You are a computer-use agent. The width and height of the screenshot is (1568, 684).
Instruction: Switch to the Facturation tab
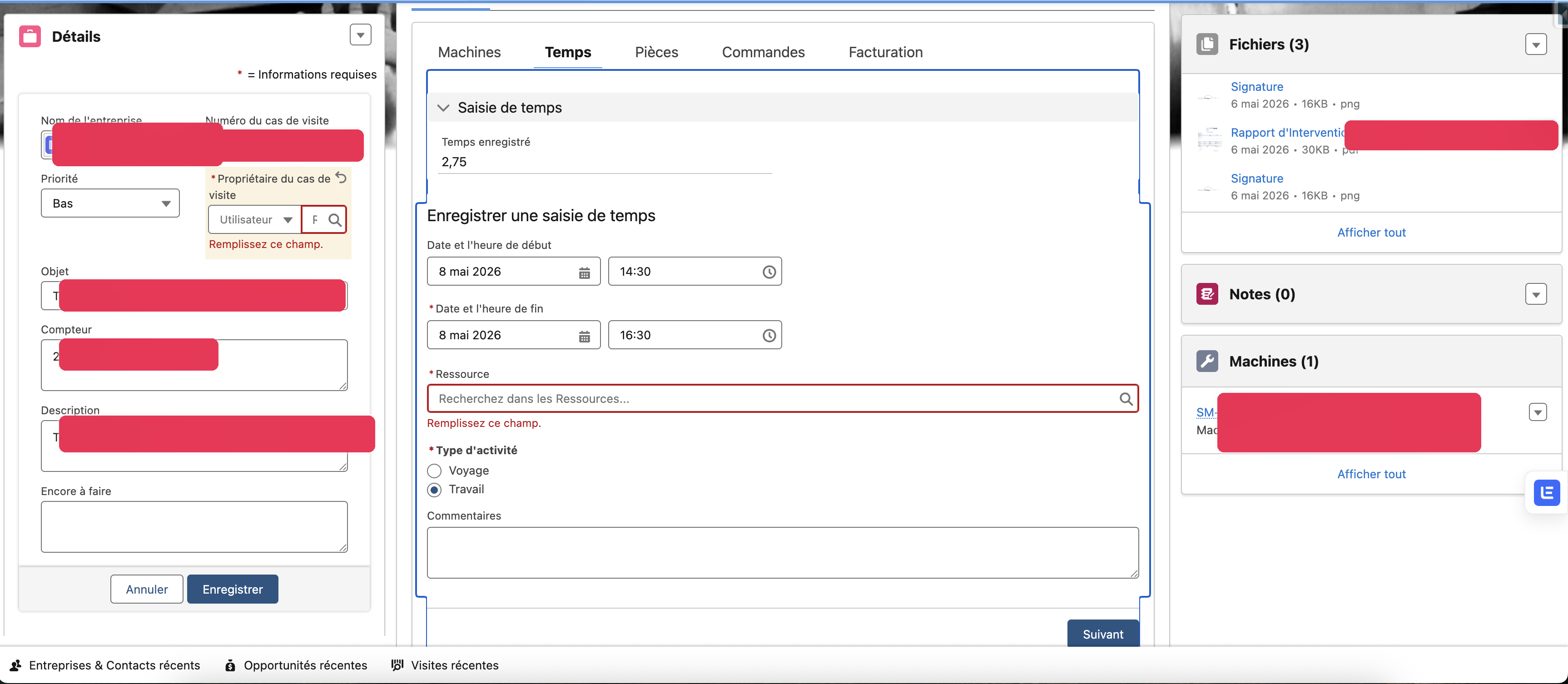click(x=886, y=52)
